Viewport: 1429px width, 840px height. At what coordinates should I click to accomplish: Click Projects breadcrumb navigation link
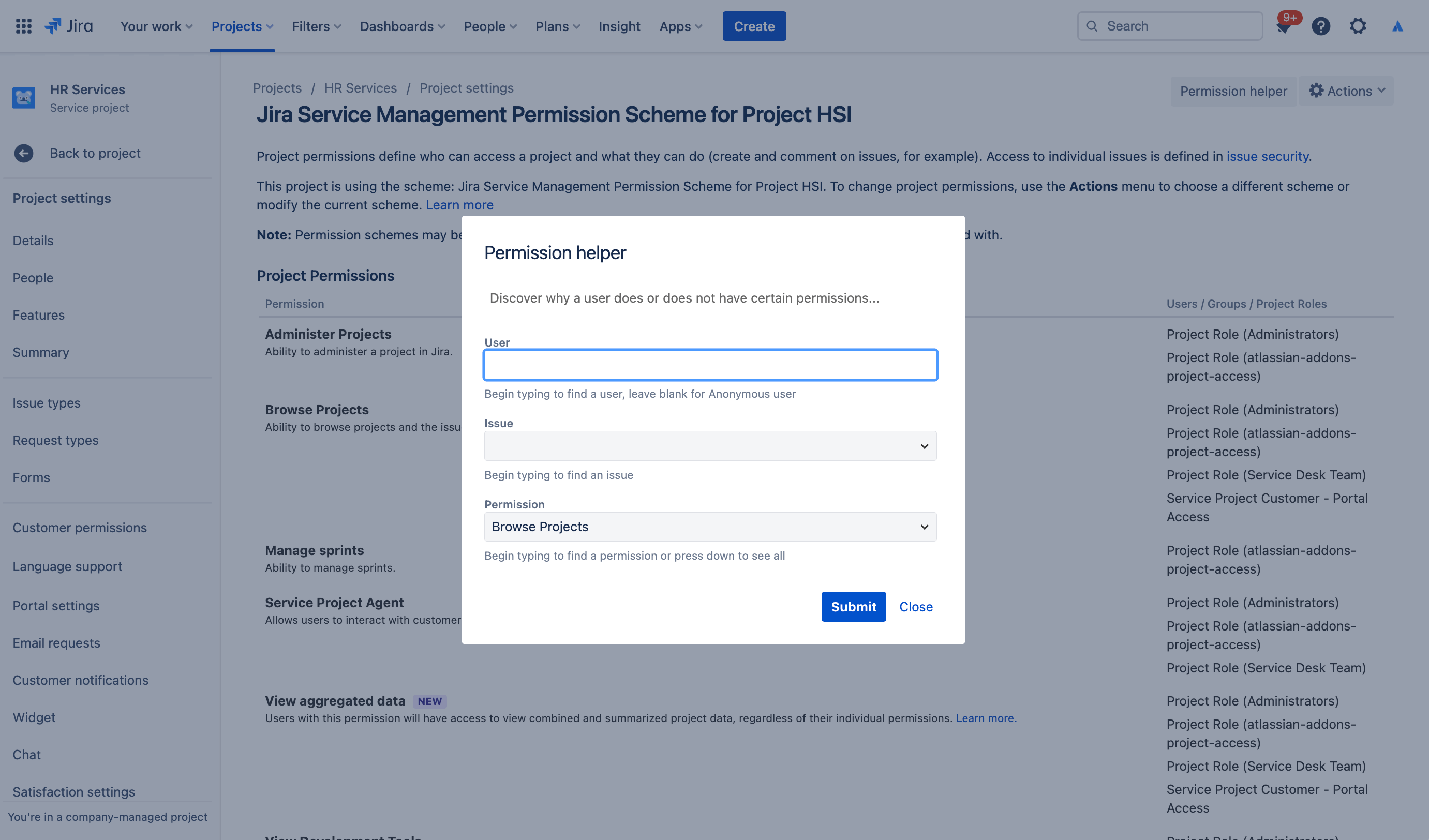coord(277,88)
